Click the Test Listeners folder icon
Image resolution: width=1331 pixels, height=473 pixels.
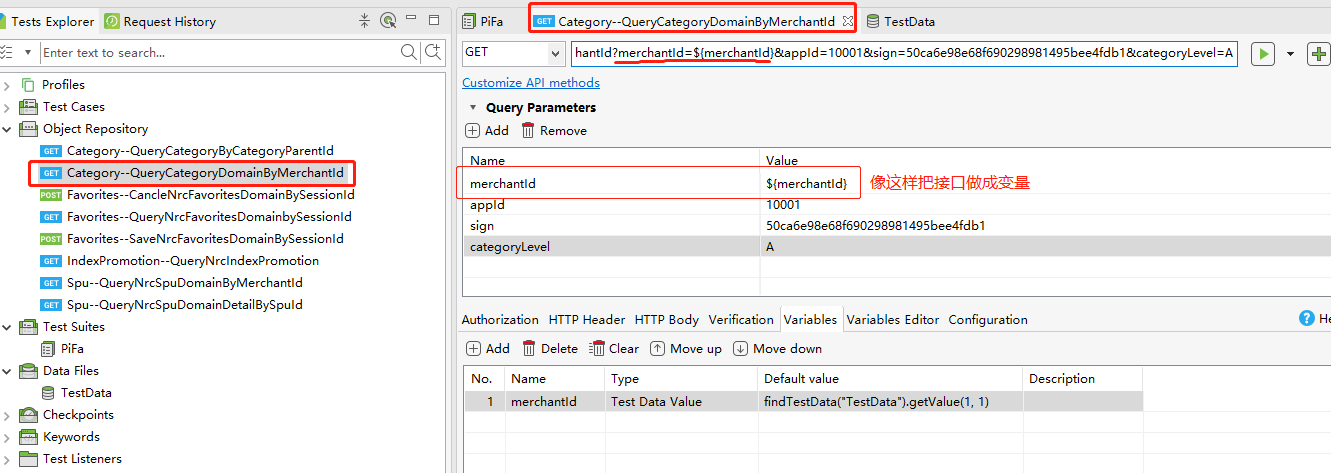pyautogui.click(x=28, y=459)
